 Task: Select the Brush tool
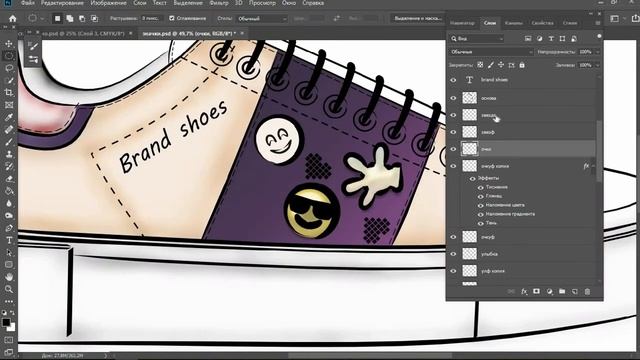pos(9,142)
